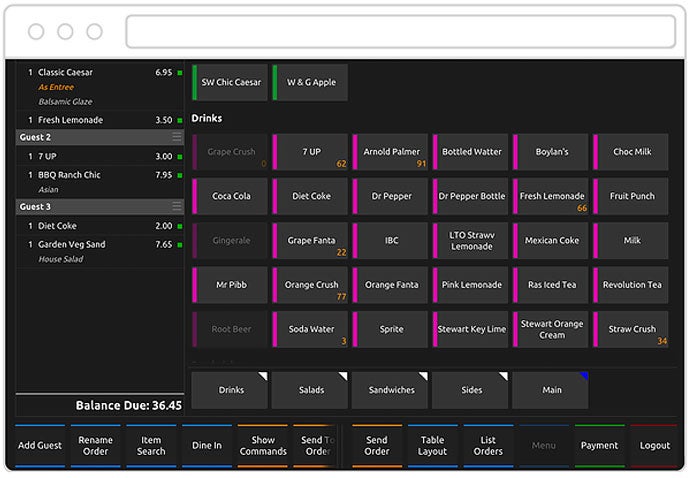The height and width of the screenshot is (478, 690).
Task: Toggle the Dine In order type
Action: (x=207, y=446)
